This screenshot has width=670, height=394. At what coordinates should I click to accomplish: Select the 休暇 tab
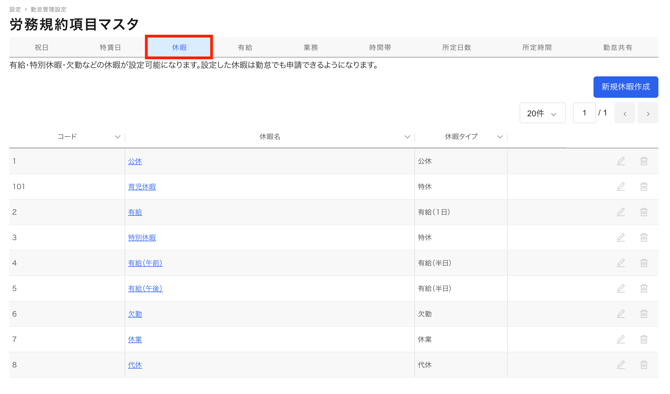point(179,47)
